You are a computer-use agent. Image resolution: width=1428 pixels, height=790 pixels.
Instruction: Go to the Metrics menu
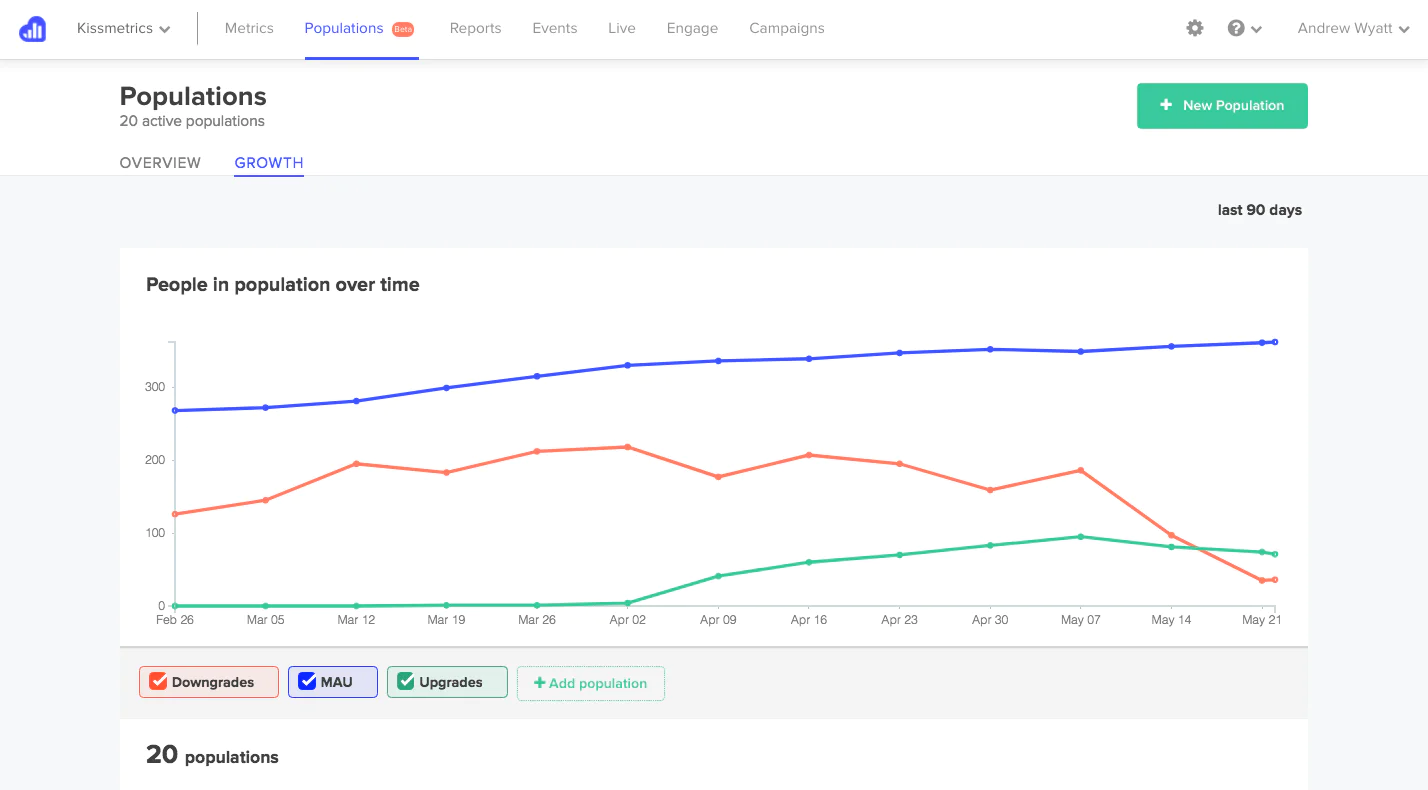249,28
